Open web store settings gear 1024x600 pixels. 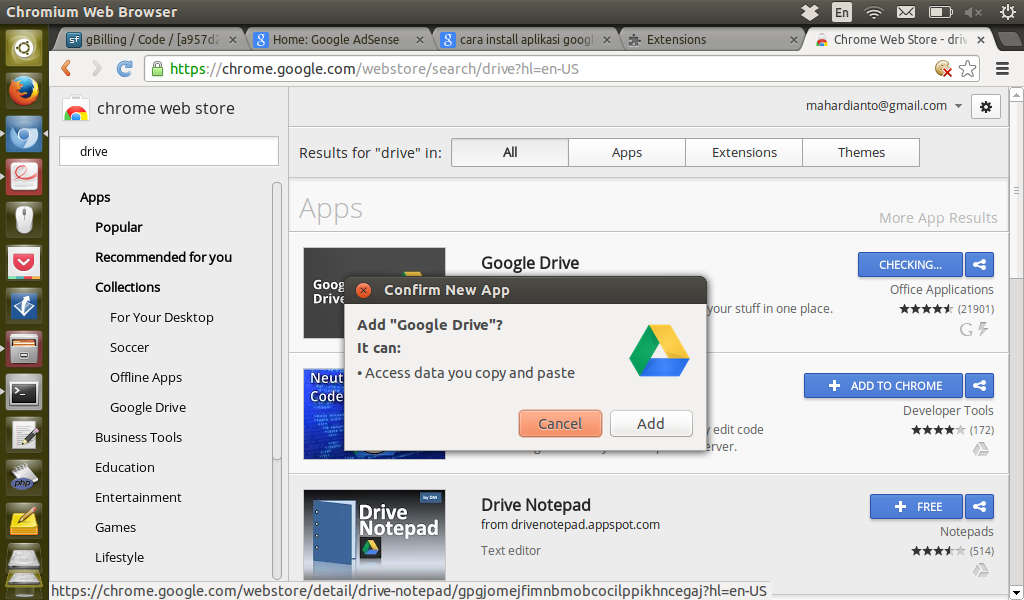coord(985,106)
